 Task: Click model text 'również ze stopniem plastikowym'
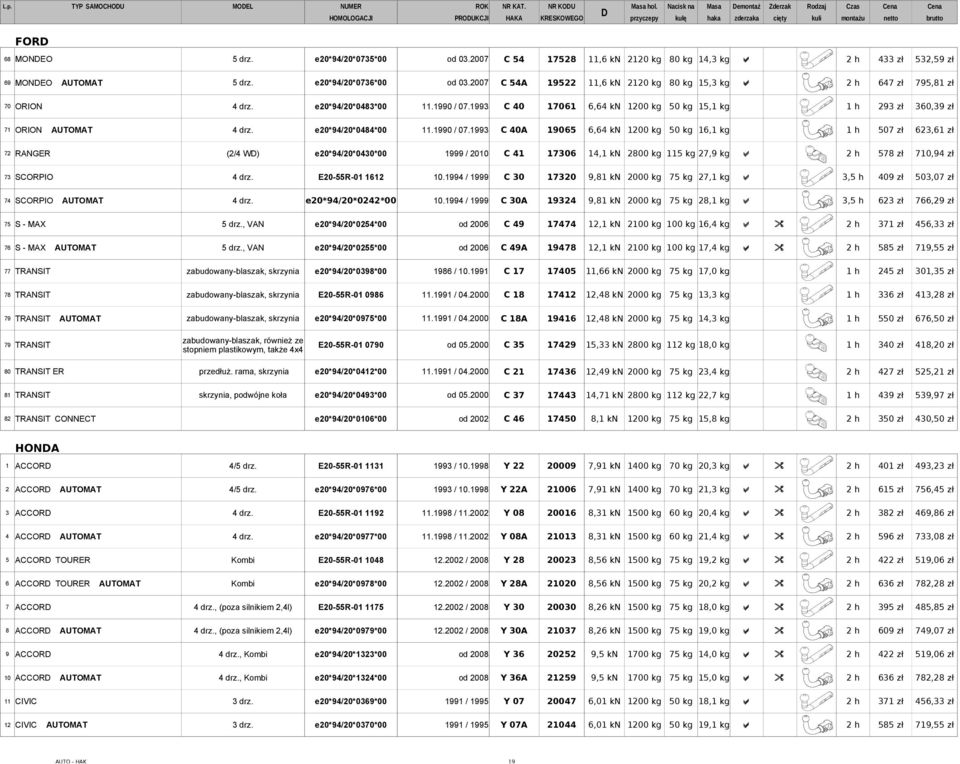click(x=243, y=345)
